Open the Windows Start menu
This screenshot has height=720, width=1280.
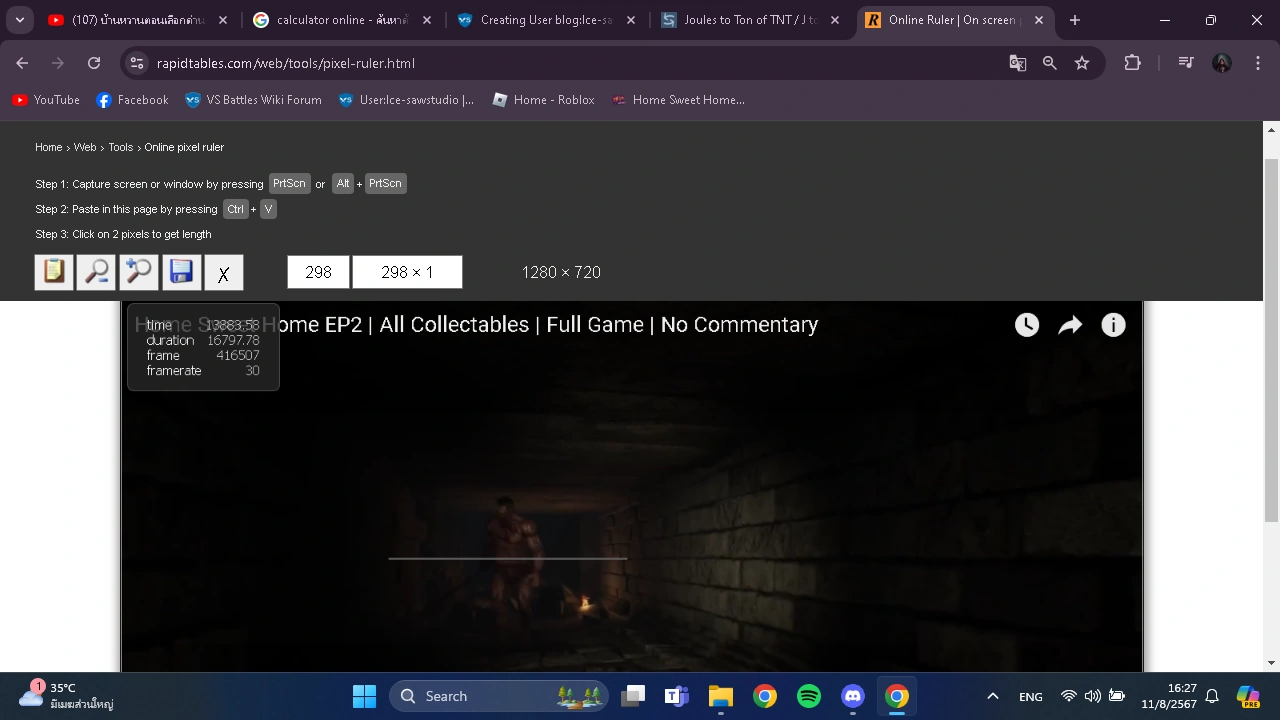click(365, 696)
